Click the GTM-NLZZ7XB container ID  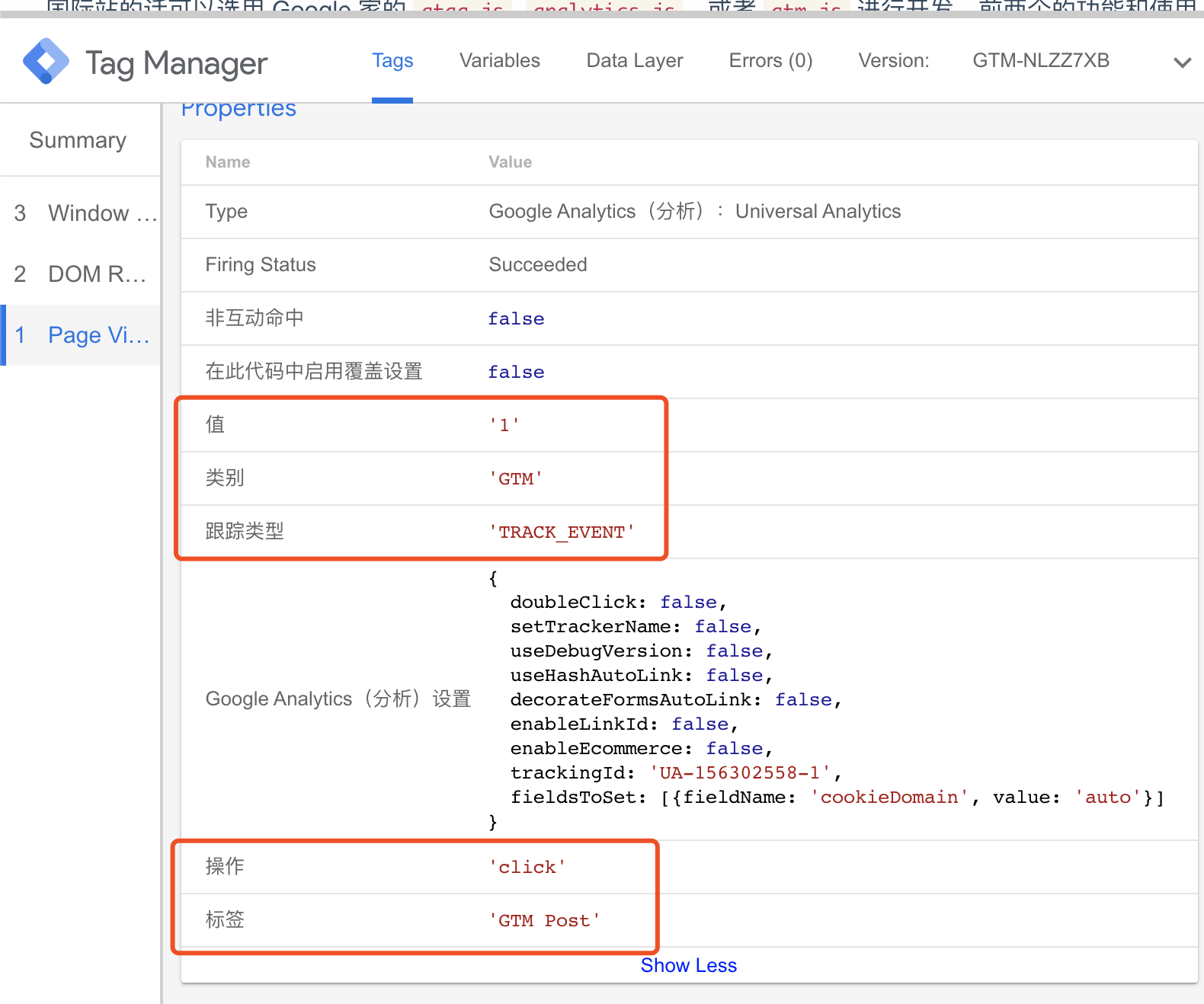click(x=1041, y=61)
